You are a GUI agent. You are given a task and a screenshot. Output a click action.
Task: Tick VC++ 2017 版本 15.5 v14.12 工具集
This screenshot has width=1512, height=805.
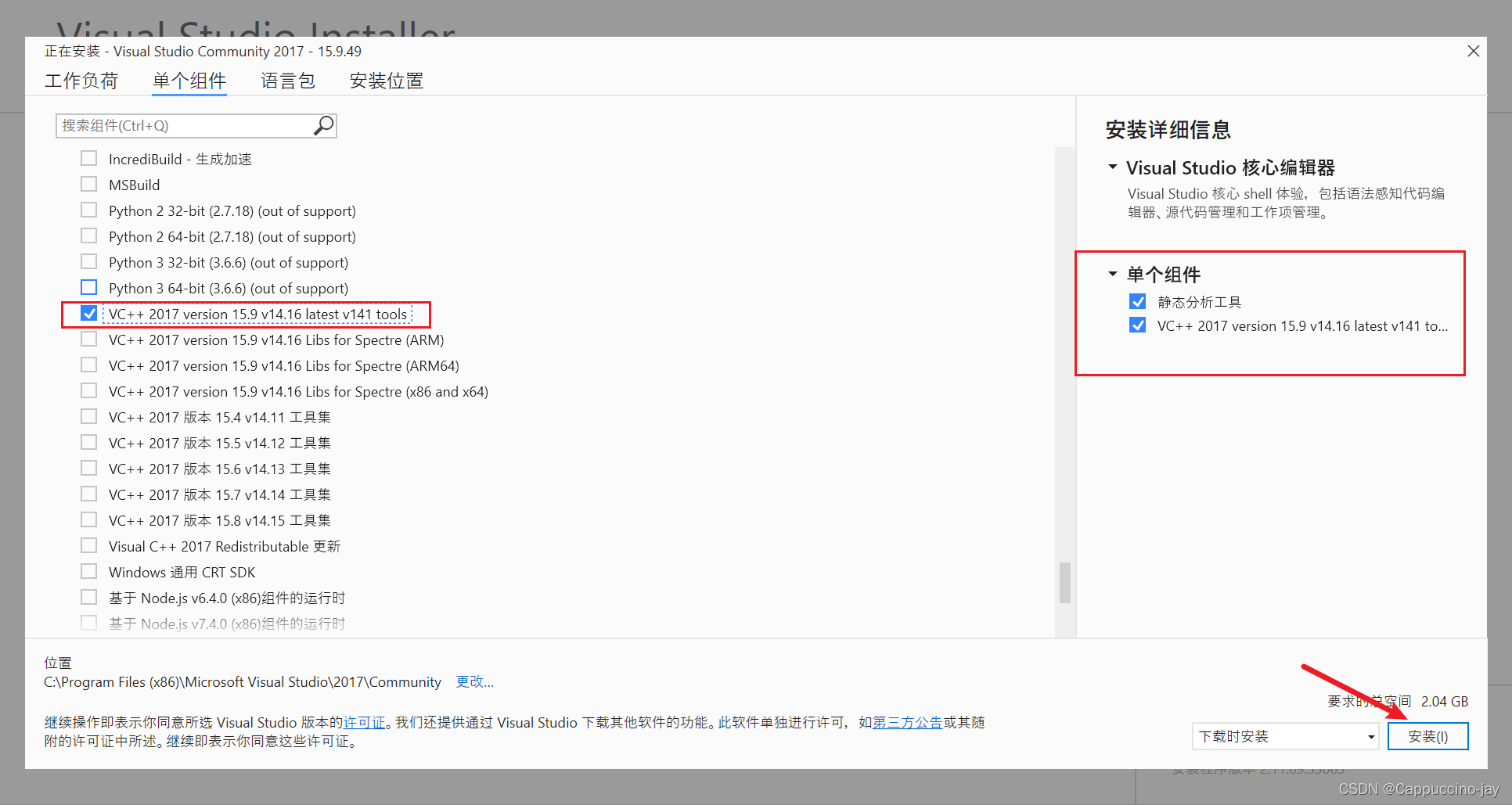(x=89, y=443)
